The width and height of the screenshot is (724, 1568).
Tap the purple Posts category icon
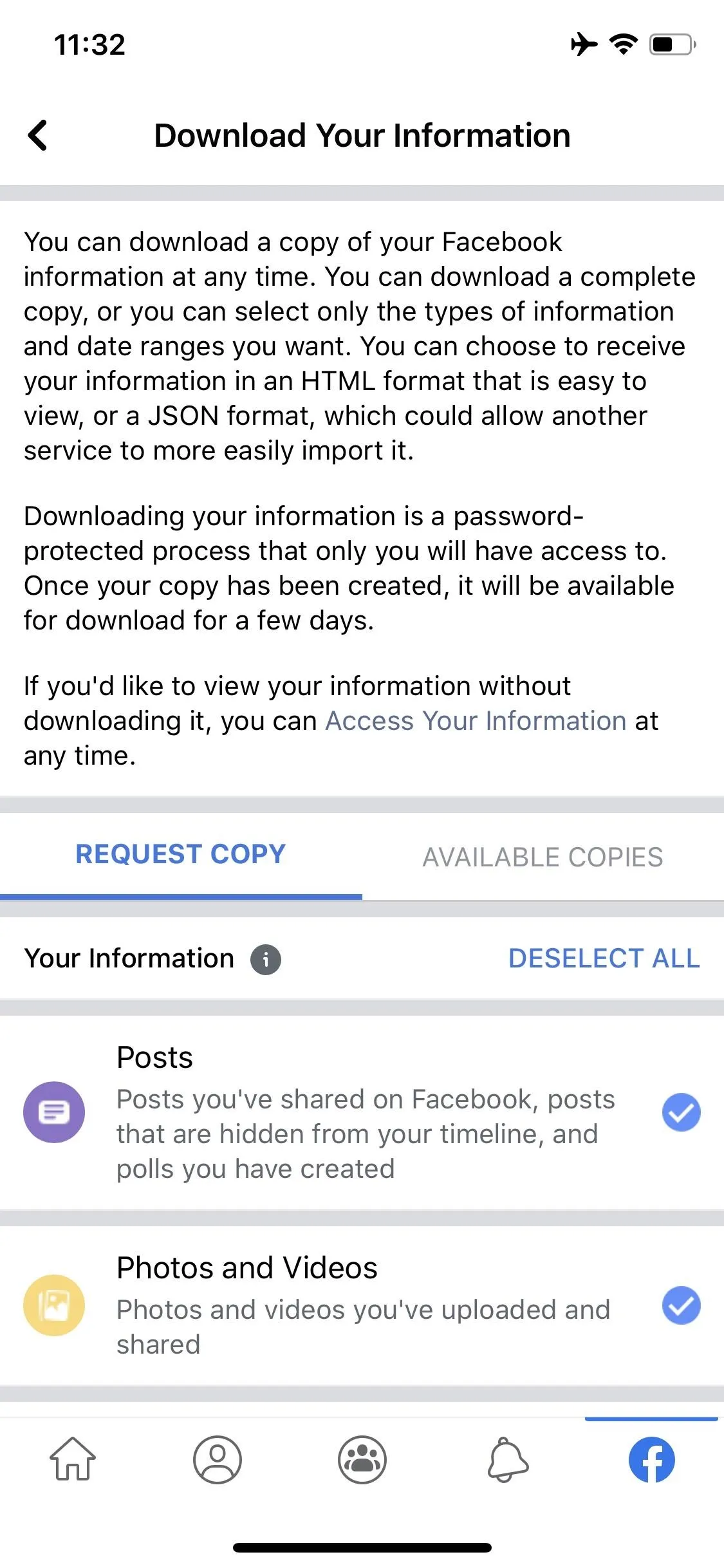54,1112
